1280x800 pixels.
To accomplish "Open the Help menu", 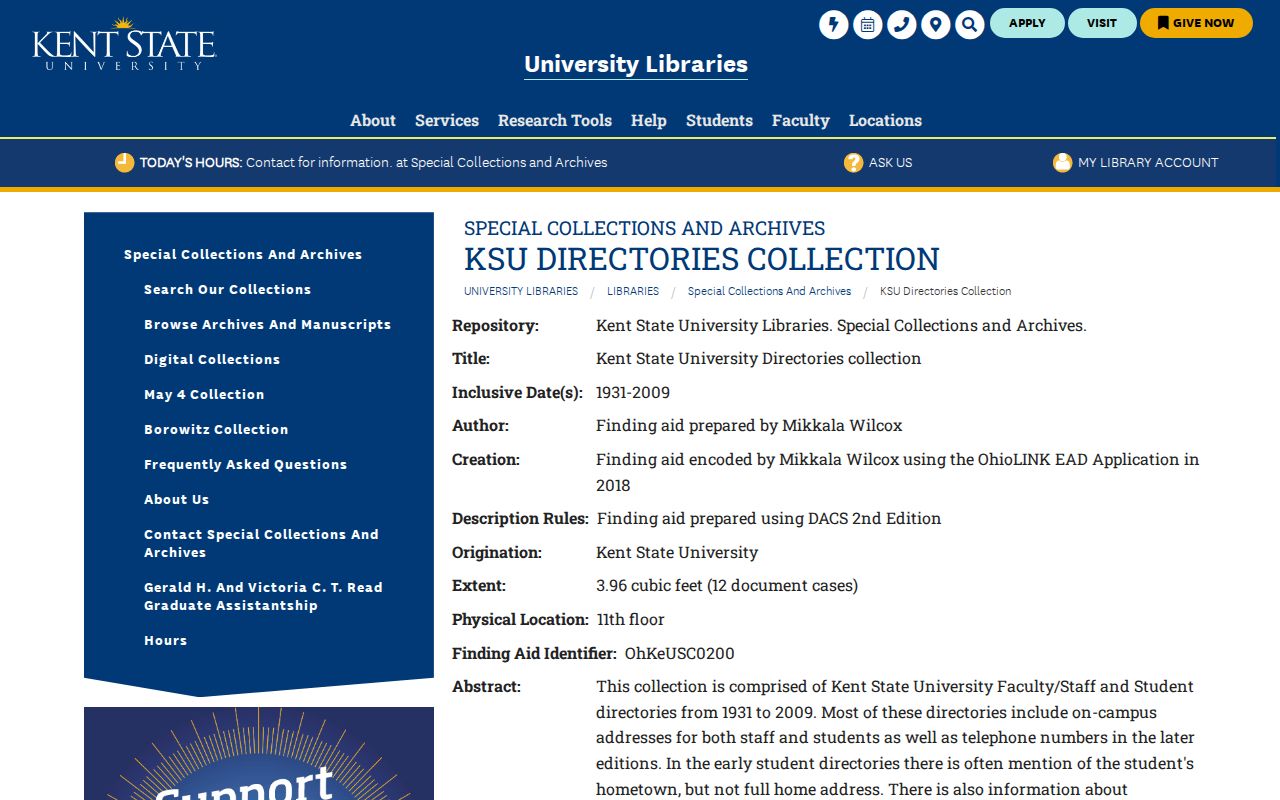I will pos(649,120).
